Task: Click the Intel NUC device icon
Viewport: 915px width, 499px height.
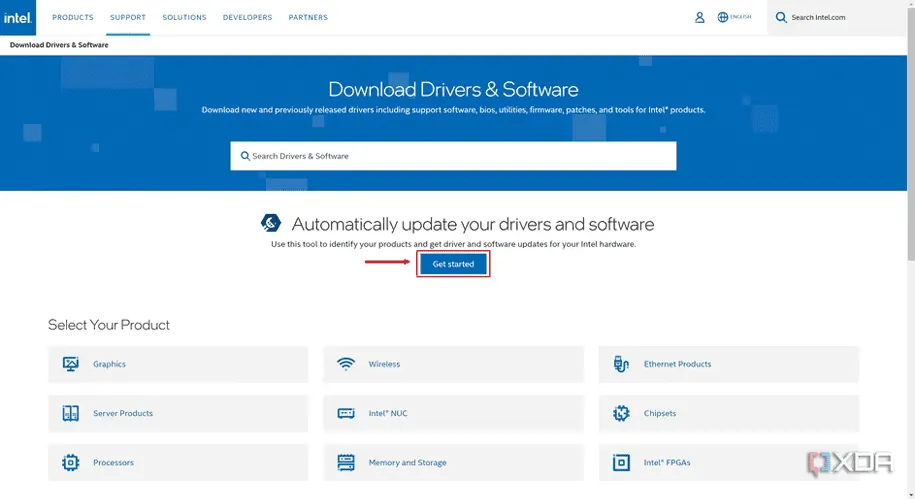Action: (x=346, y=413)
